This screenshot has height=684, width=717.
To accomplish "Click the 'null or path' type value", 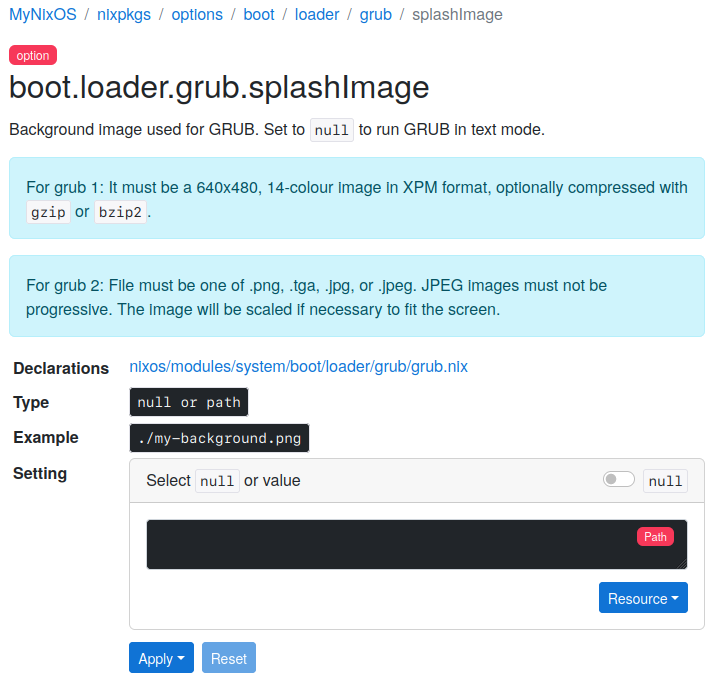I will pos(189,402).
